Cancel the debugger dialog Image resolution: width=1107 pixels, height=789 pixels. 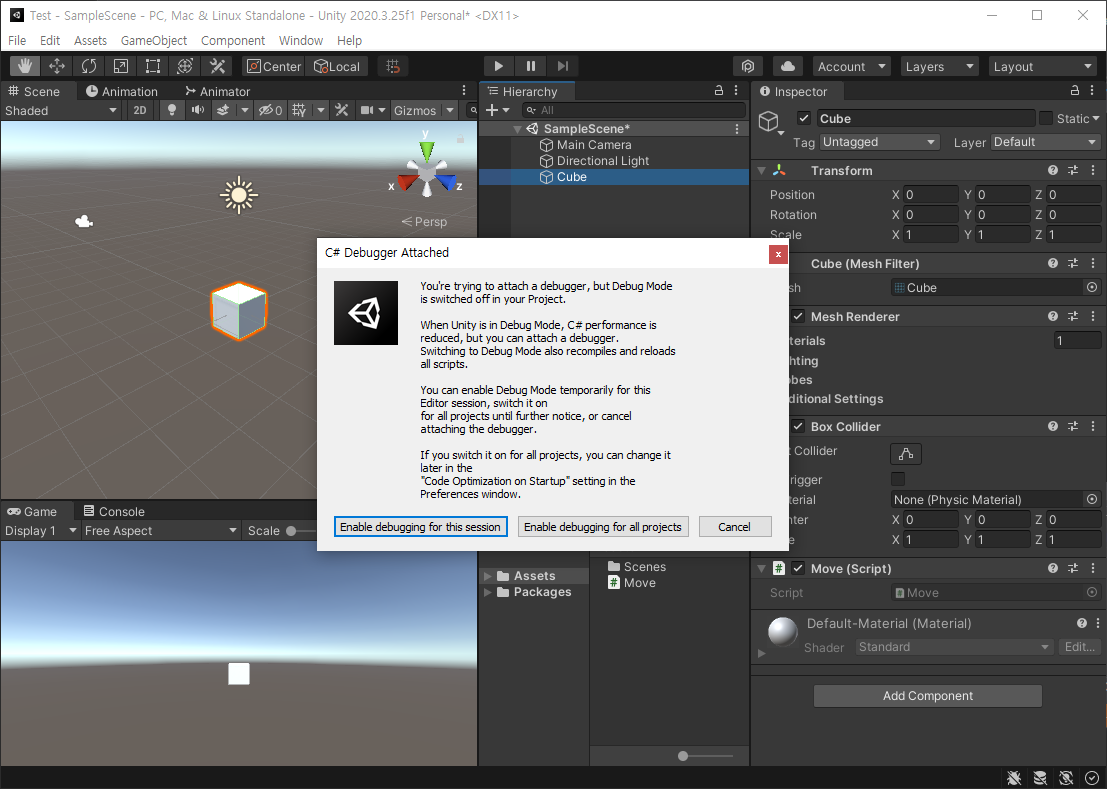pos(734,526)
